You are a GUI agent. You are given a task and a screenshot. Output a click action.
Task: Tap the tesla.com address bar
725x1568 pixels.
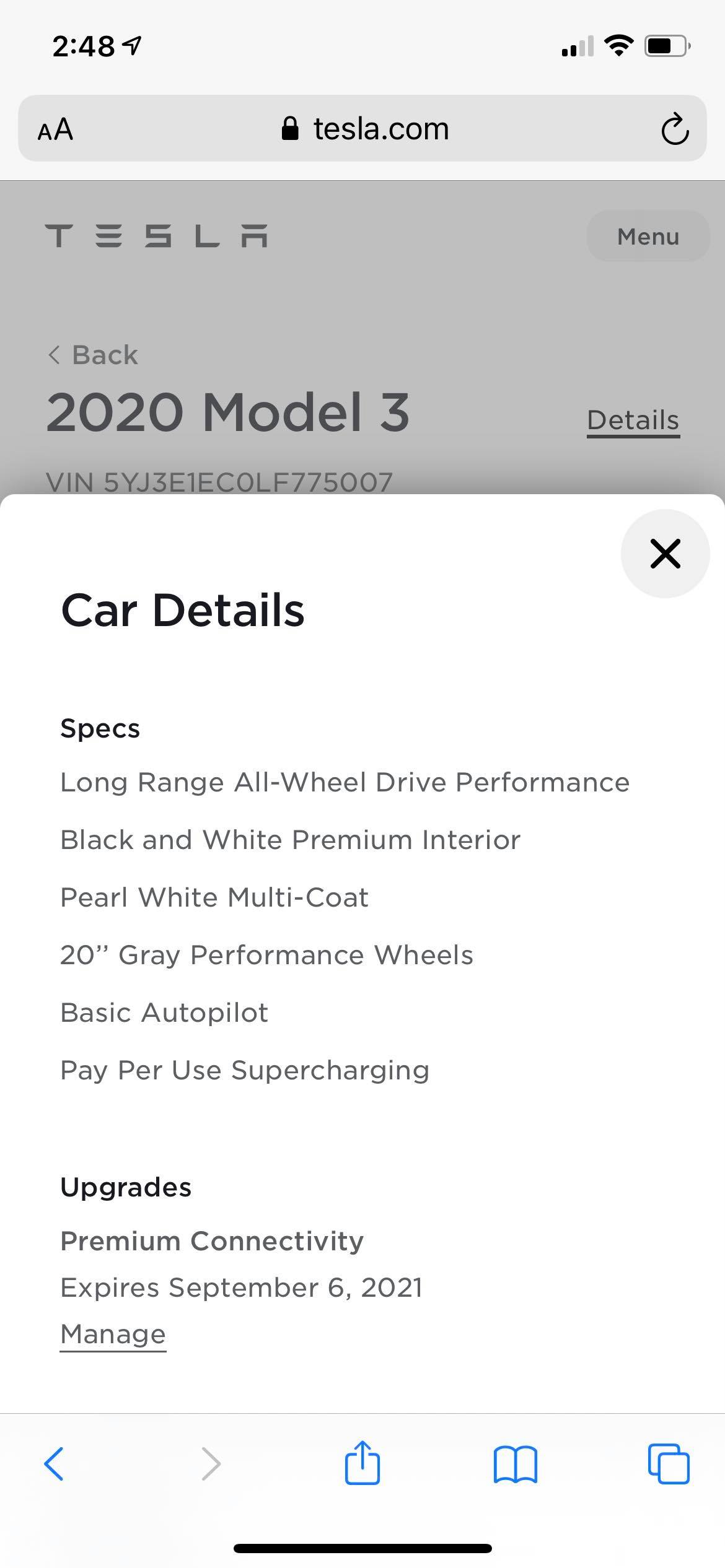(380, 129)
